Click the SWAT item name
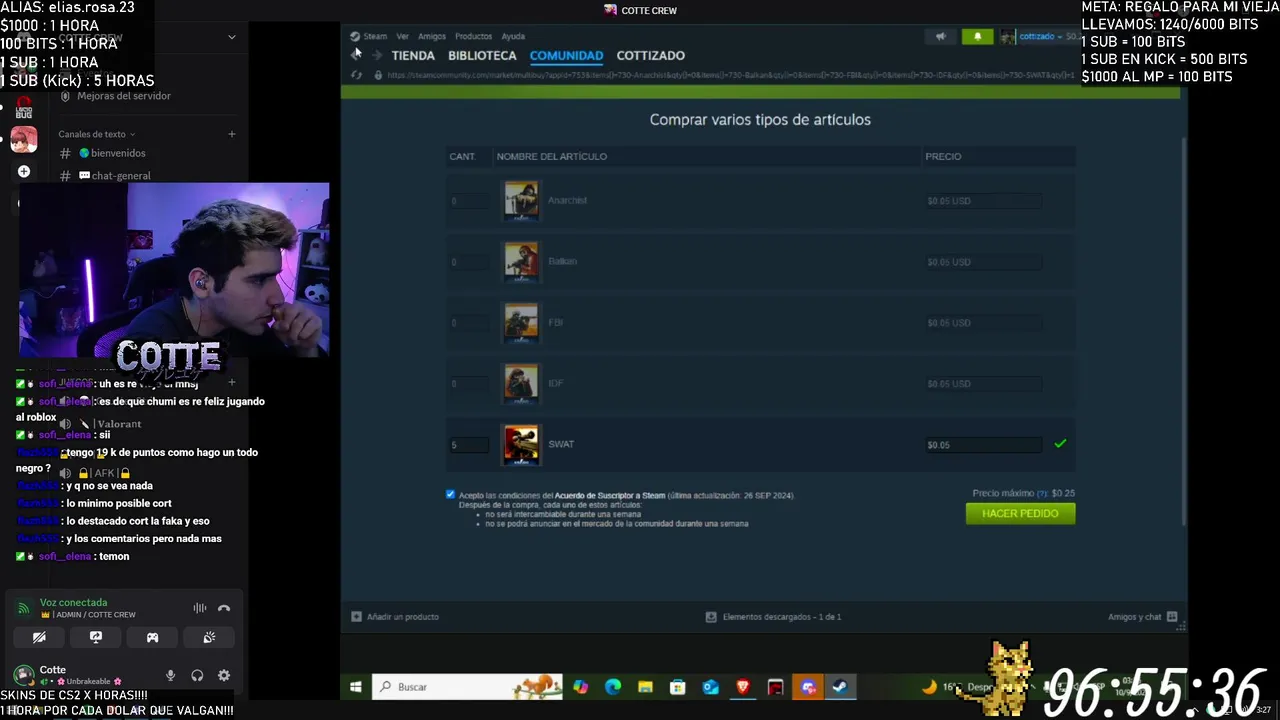This screenshot has width=1280, height=720. coord(561,444)
